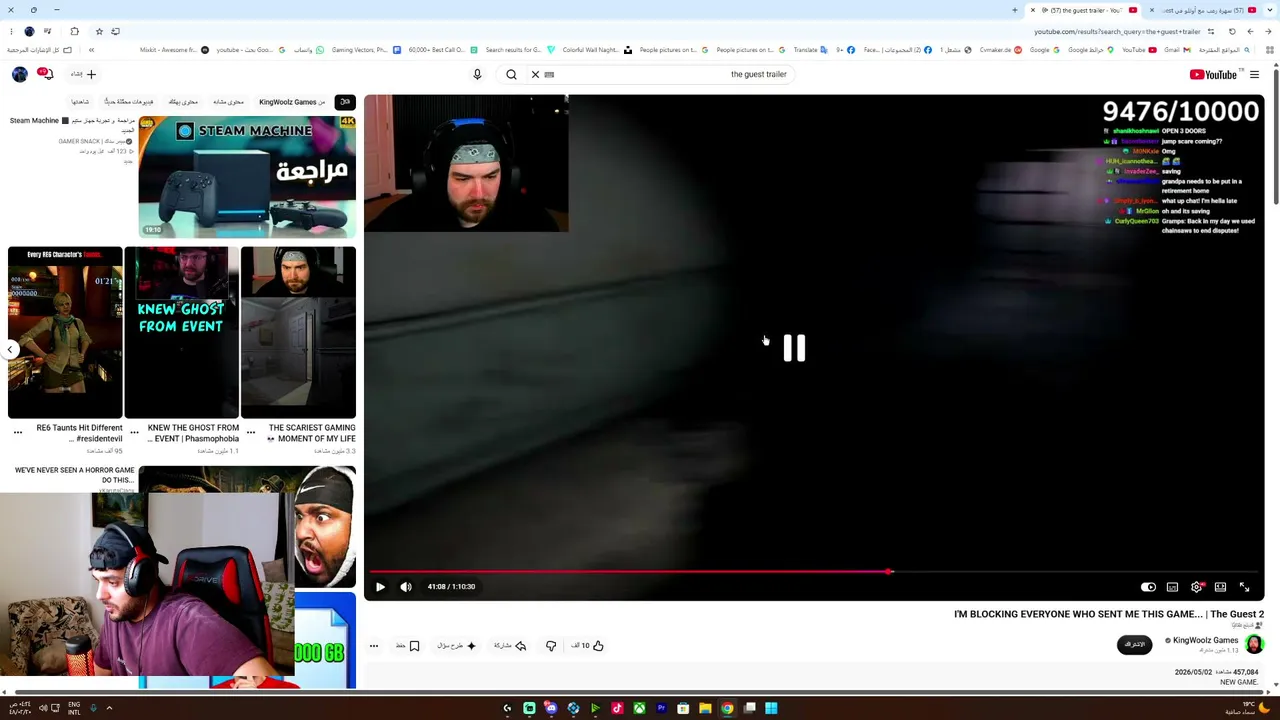The width and height of the screenshot is (1280, 720).
Task: Open the YouTube guide hamburger menu
Action: (x=1254, y=74)
